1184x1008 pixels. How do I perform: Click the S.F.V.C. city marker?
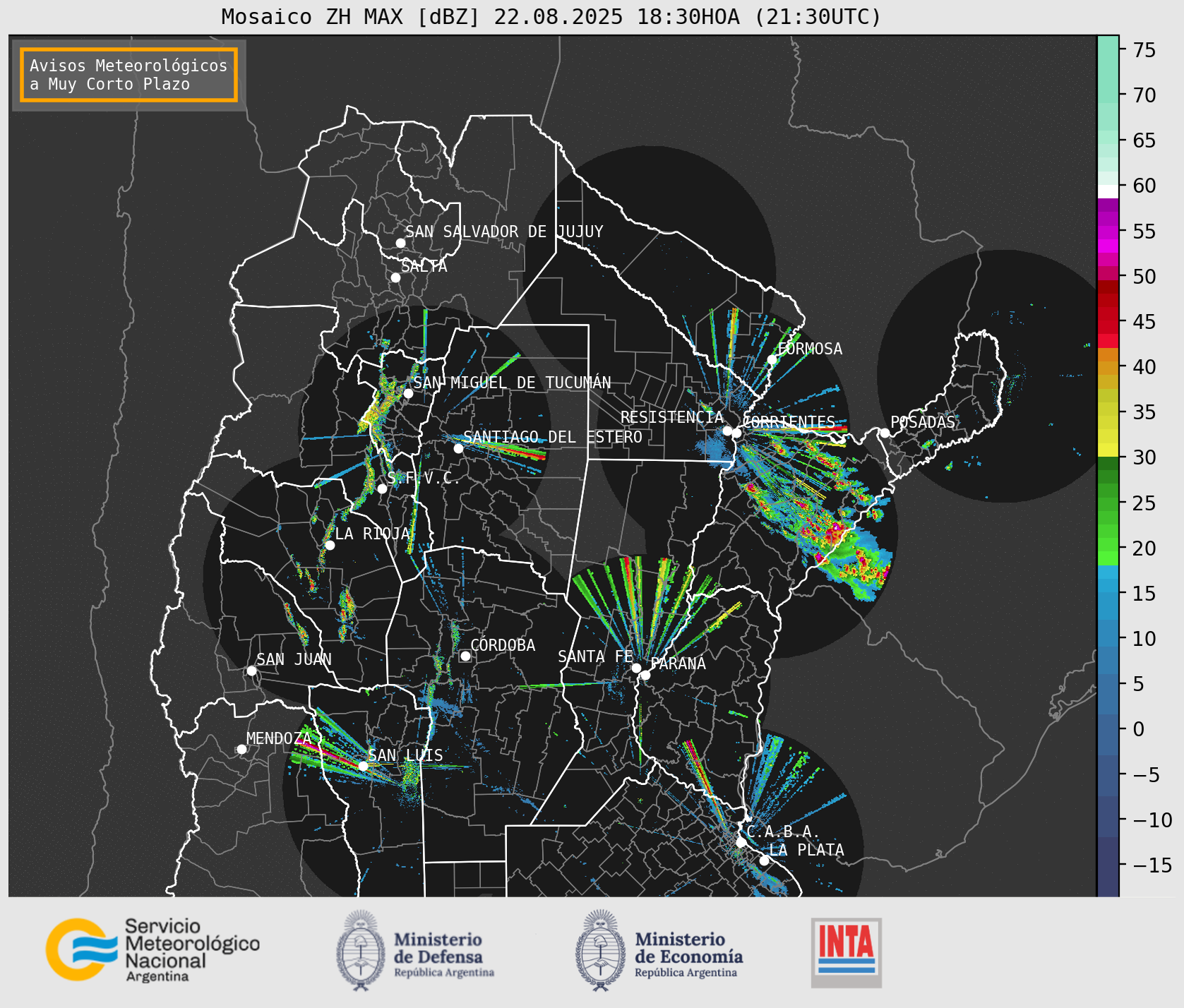[x=382, y=488]
